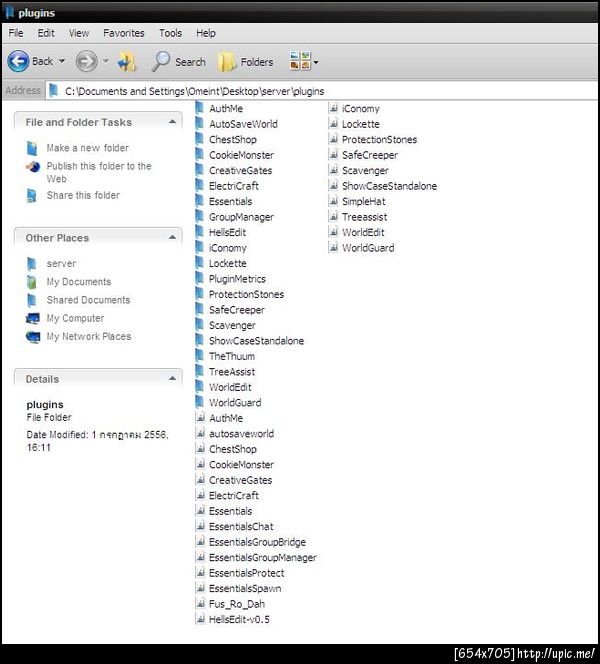The width and height of the screenshot is (600, 664).
Task: Select the Essentials folder icon
Action: [x=199, y=200]
